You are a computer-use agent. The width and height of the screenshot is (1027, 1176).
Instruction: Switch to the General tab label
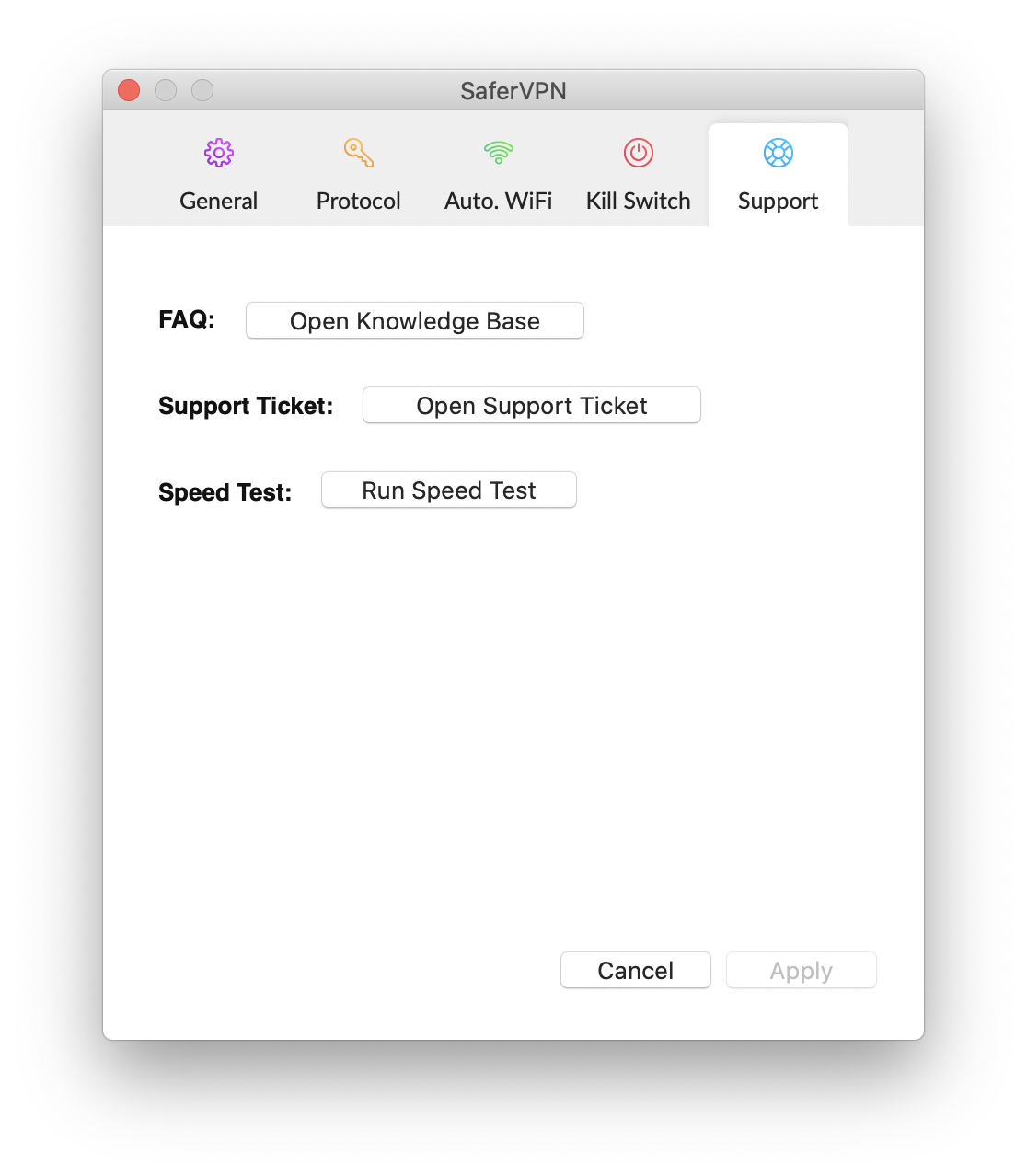[x=219, y=201]
